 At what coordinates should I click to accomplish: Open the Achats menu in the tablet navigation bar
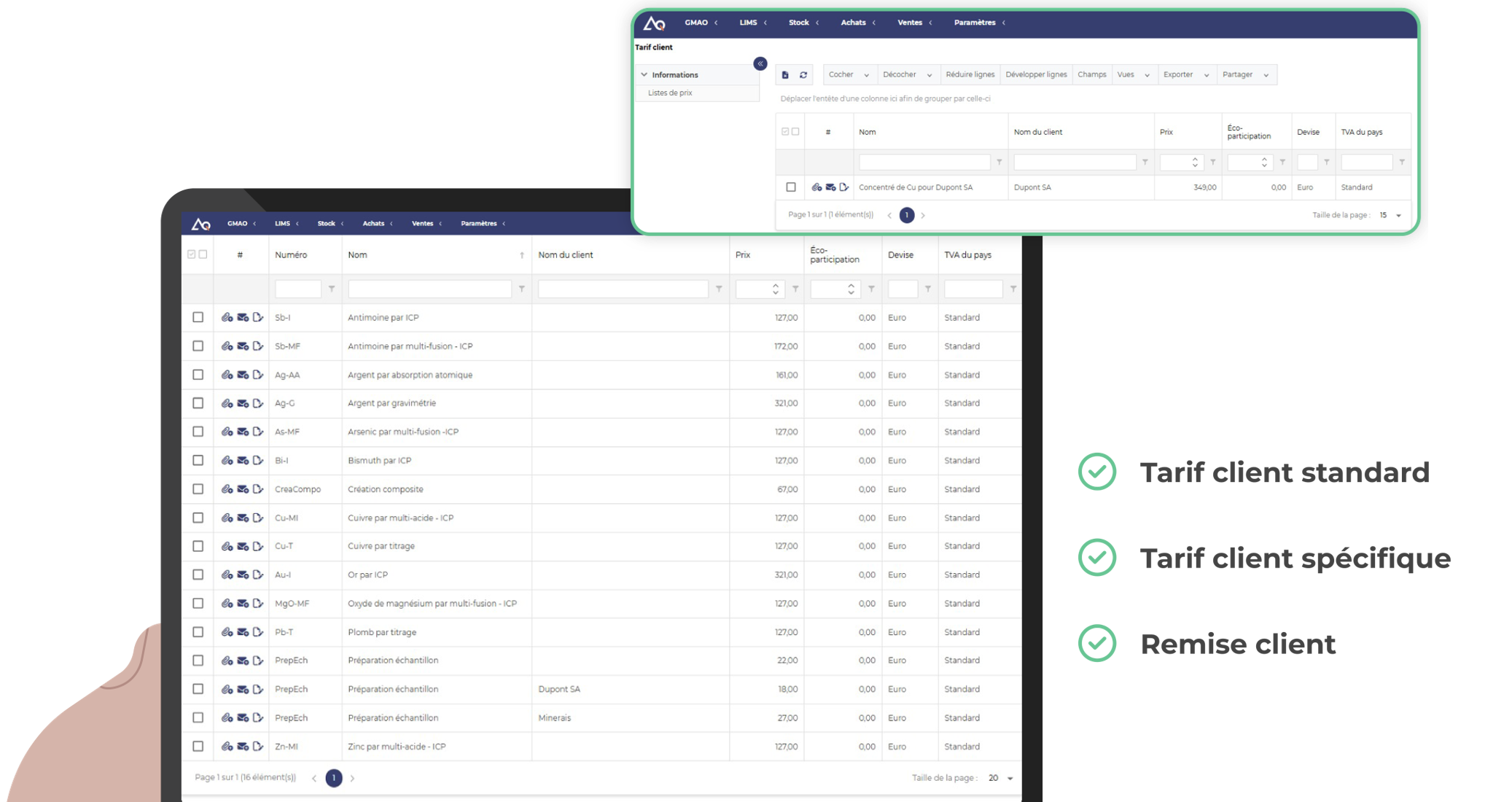coord(378,224)
